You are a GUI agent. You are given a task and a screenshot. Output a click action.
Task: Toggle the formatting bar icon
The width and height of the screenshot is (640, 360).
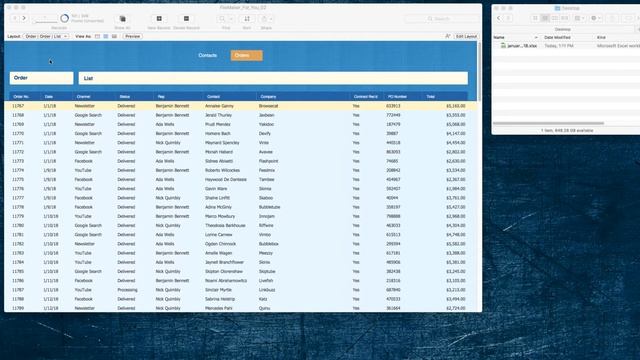pyautogui.click(x=448, y=36)
